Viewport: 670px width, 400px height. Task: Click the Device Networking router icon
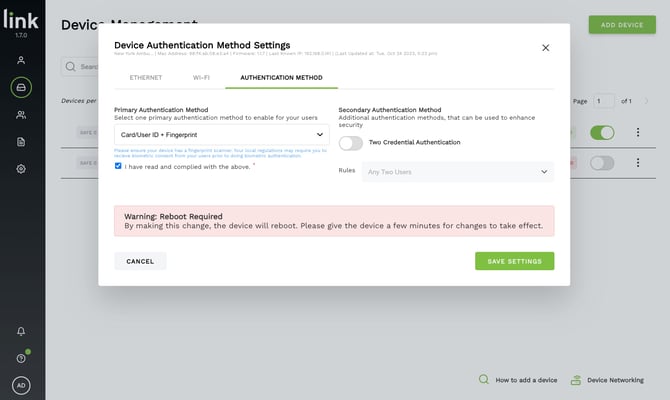pos(576,380)
